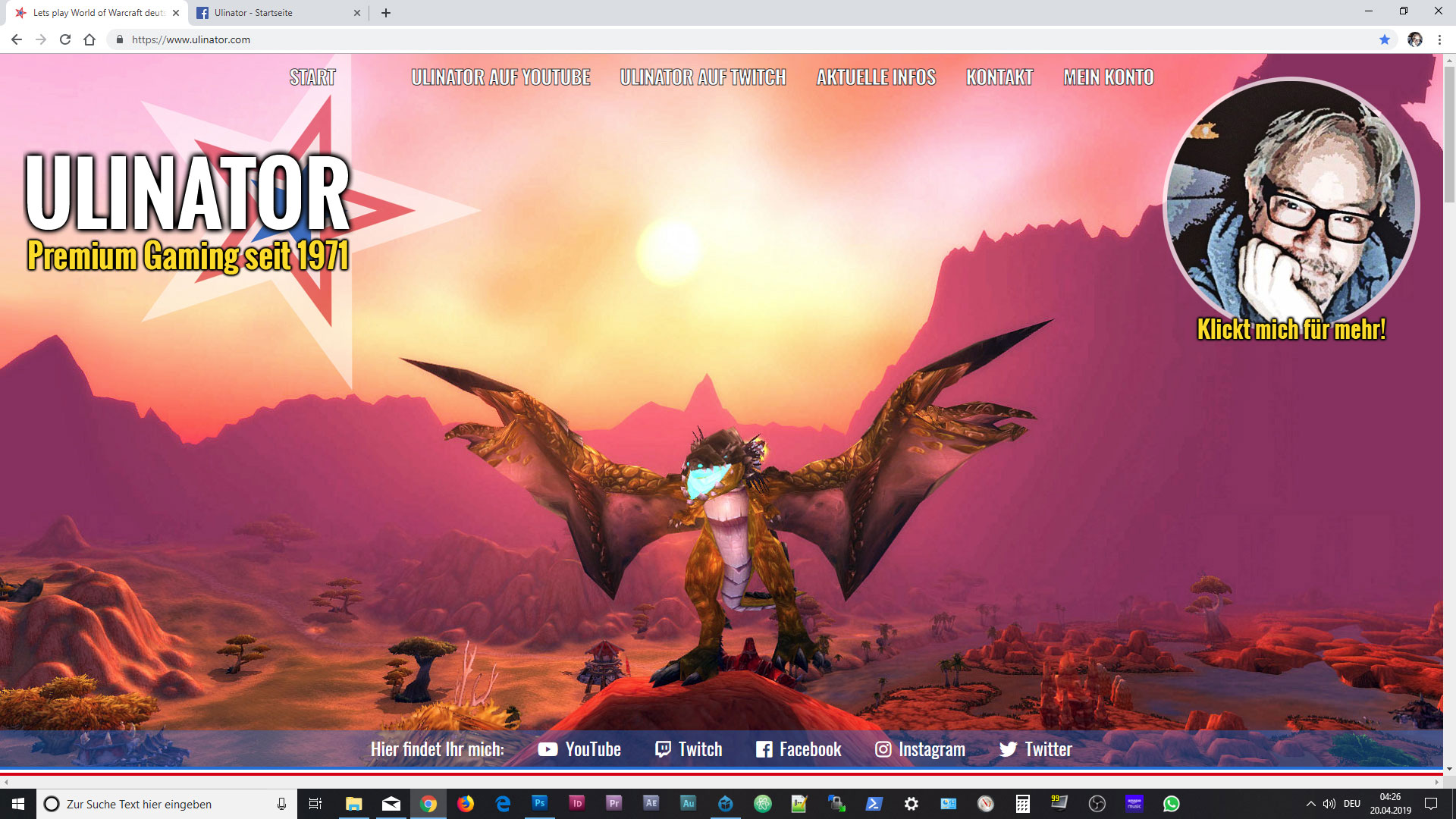
Task: Reload the current page
Action: [65, 39]
